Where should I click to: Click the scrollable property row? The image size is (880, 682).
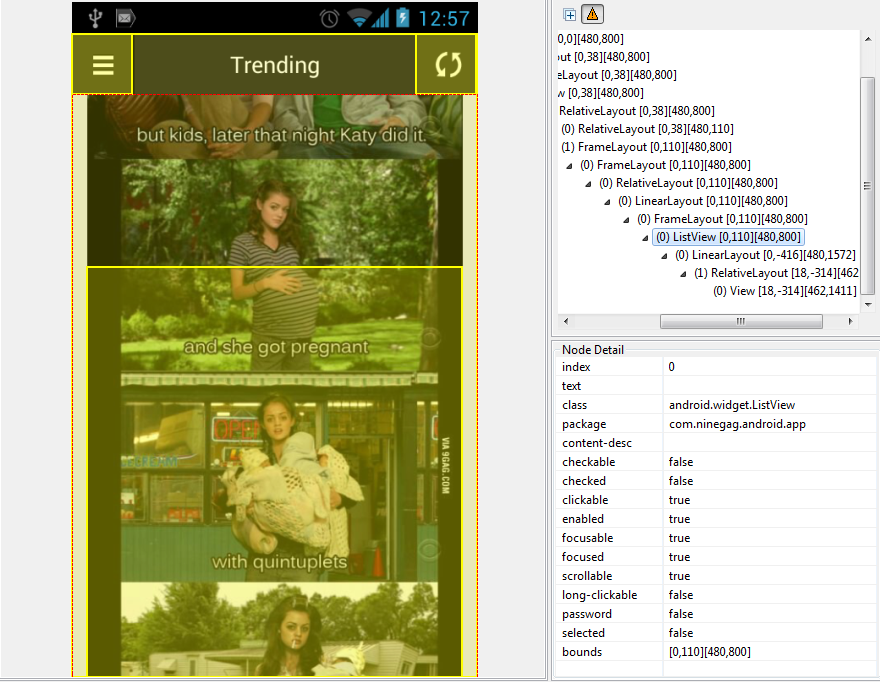coord(716,576)
